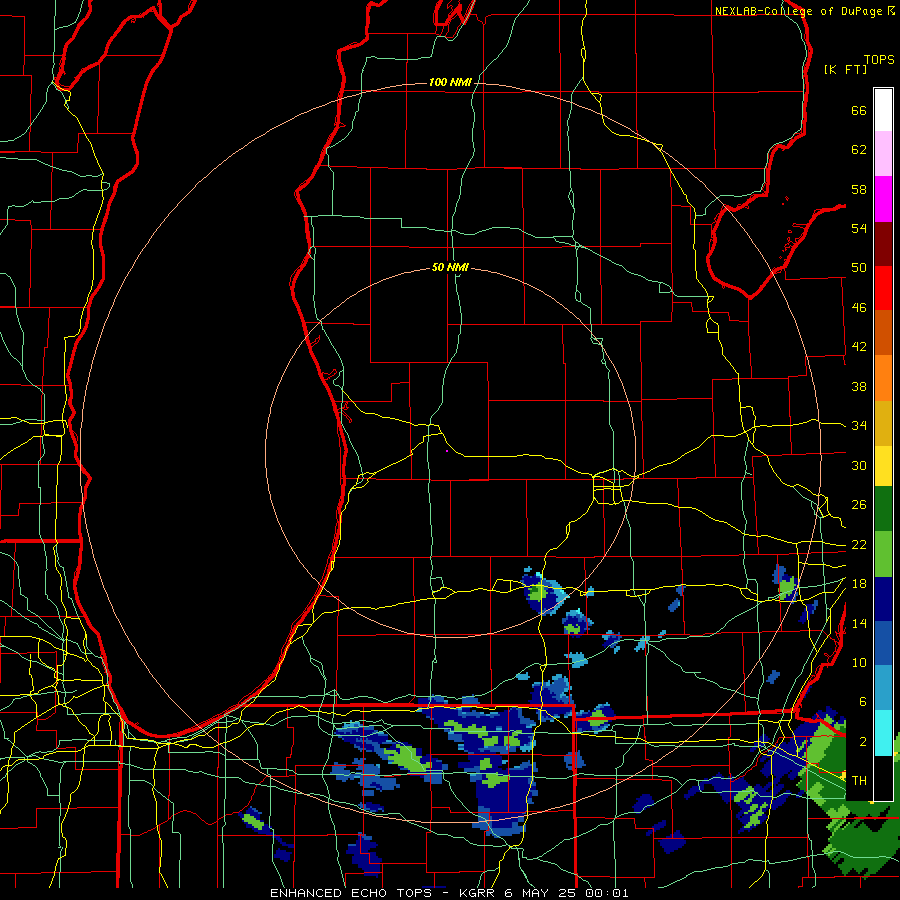Click the legend value "22"
This screenshot has width=900, height=900.
[859, 544]
